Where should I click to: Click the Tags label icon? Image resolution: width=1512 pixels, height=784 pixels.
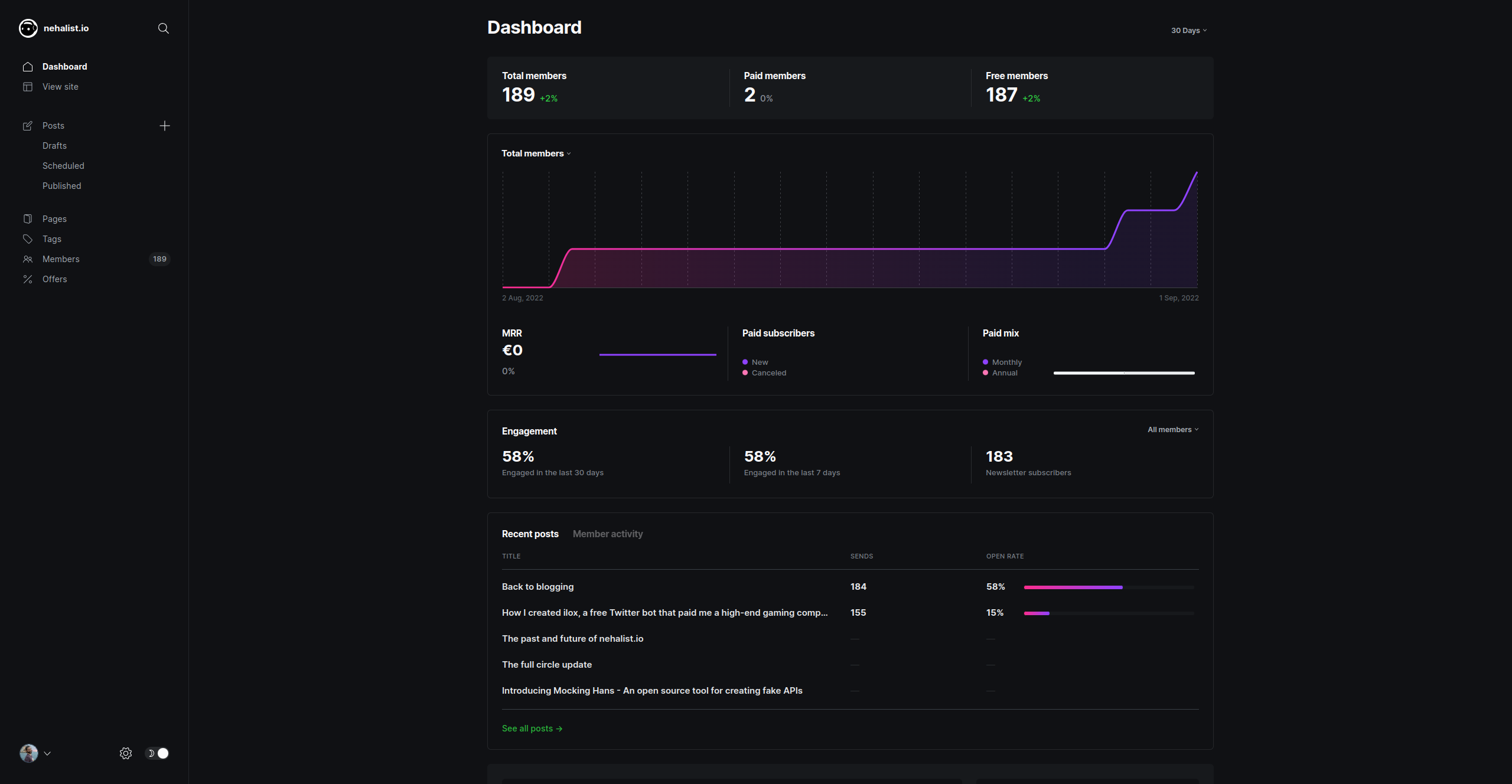(x=28, y=239)
